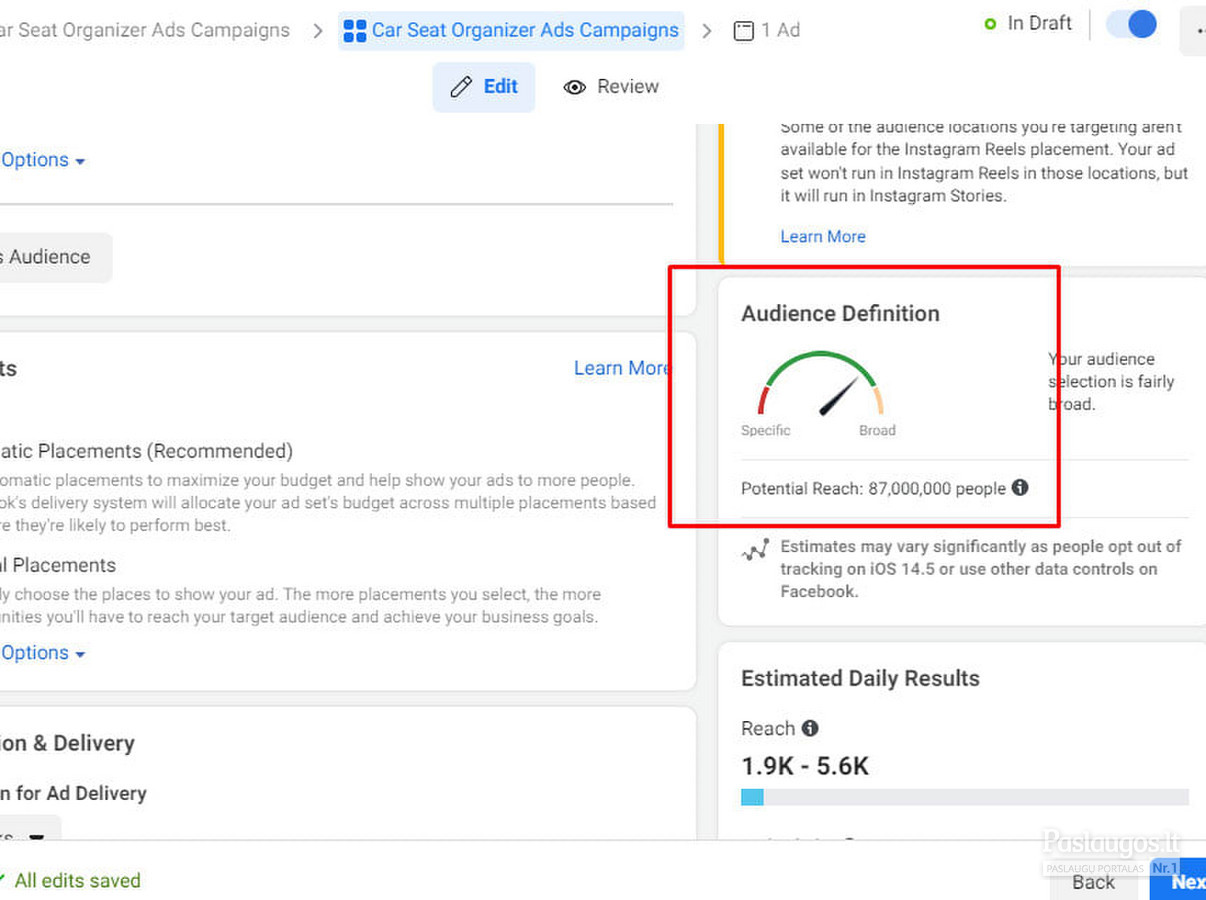Open the Learn More link under Instagram Reels notice
1206x900 pixels.
tap(823, 237)
